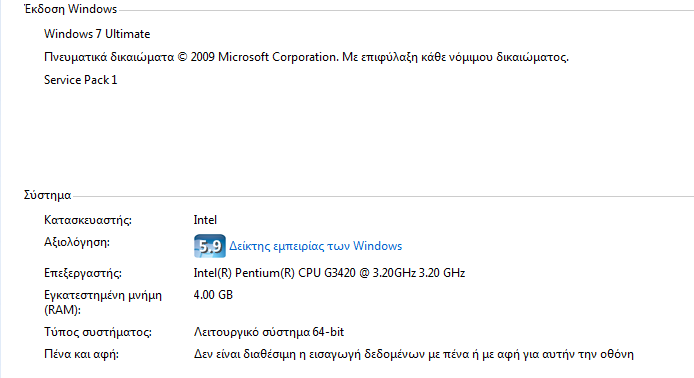Screen dimensions: 694x378
Task: Click the Εγκατεστημένη μνήμη (RAM) label
Action: [x=103, y=302]
